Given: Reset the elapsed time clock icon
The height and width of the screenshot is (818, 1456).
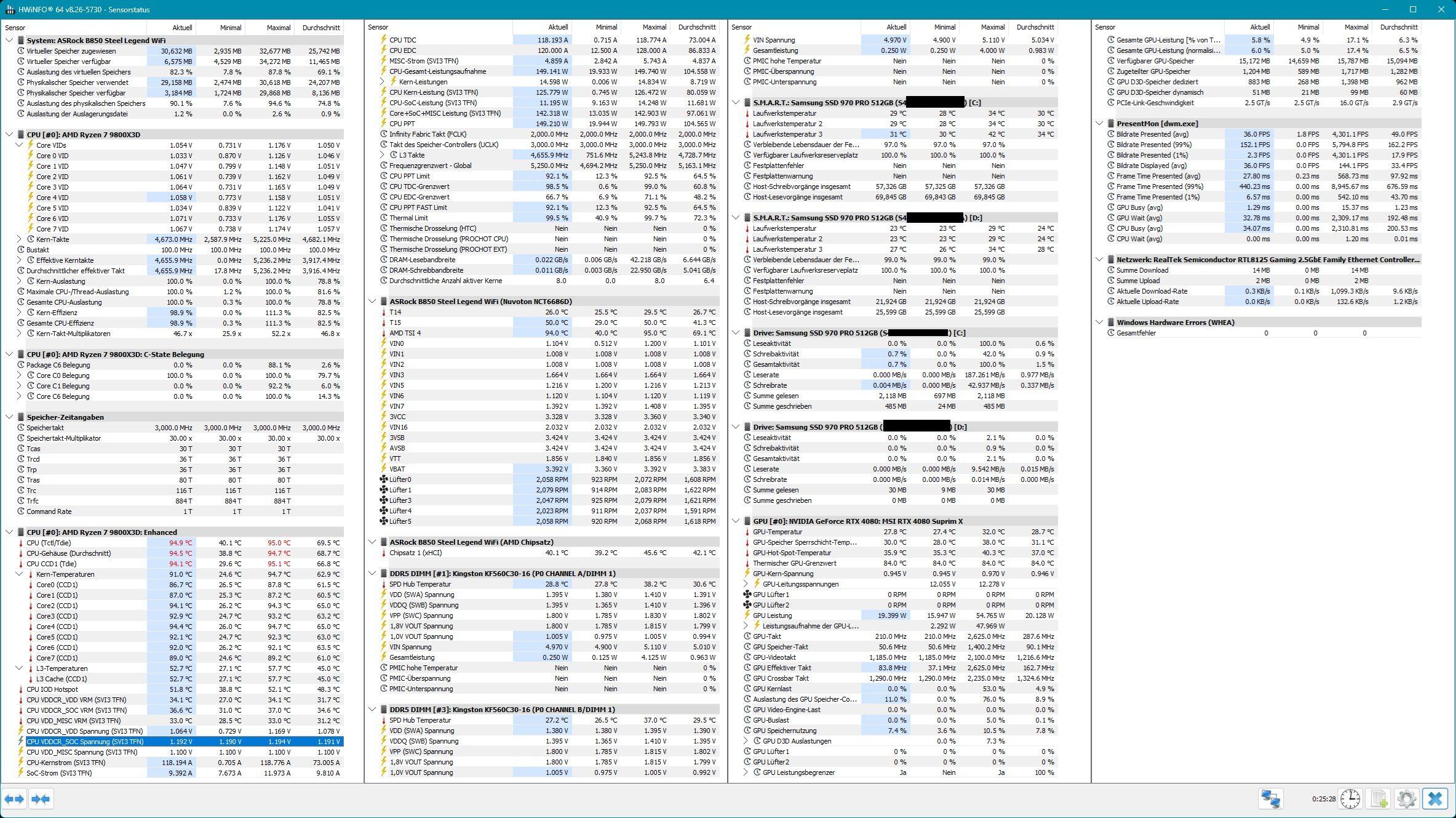Looking at the screenshot, I should tap(1350, 799).
